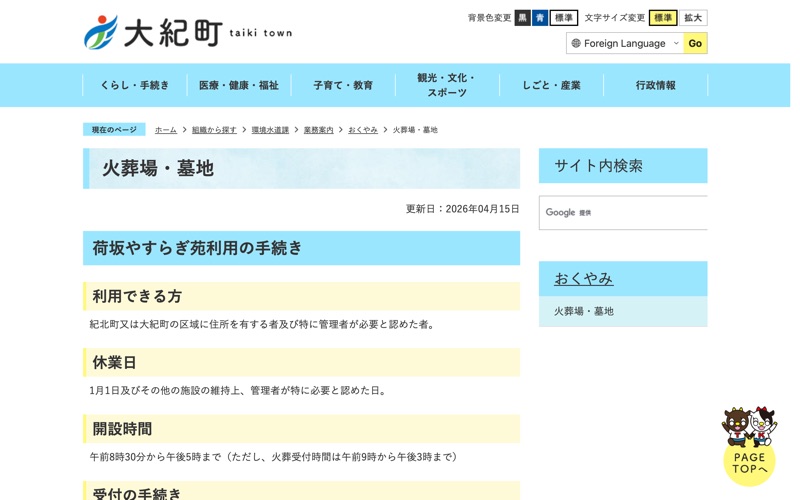Reset background color to standard (標準)
This screenshot has height=500, width=800.
click(x=564, y=18)
